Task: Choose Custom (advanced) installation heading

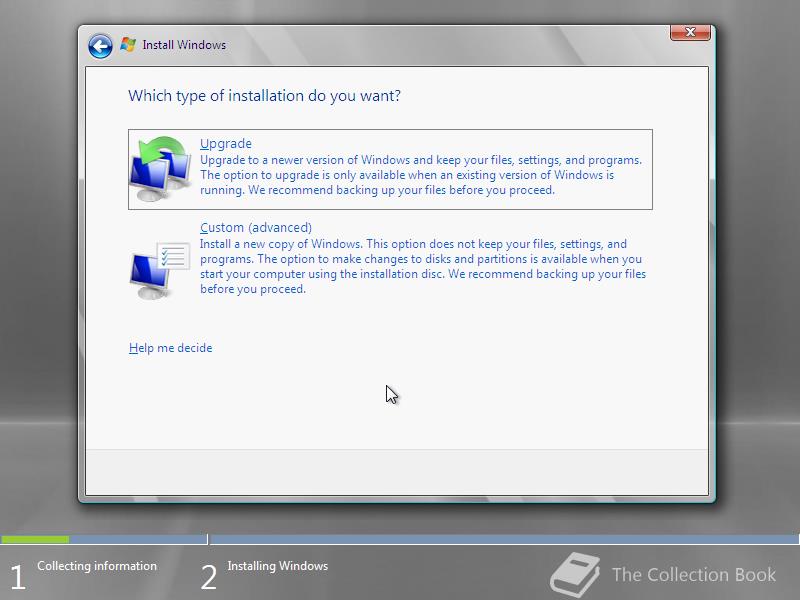Action: pos(256,227)
